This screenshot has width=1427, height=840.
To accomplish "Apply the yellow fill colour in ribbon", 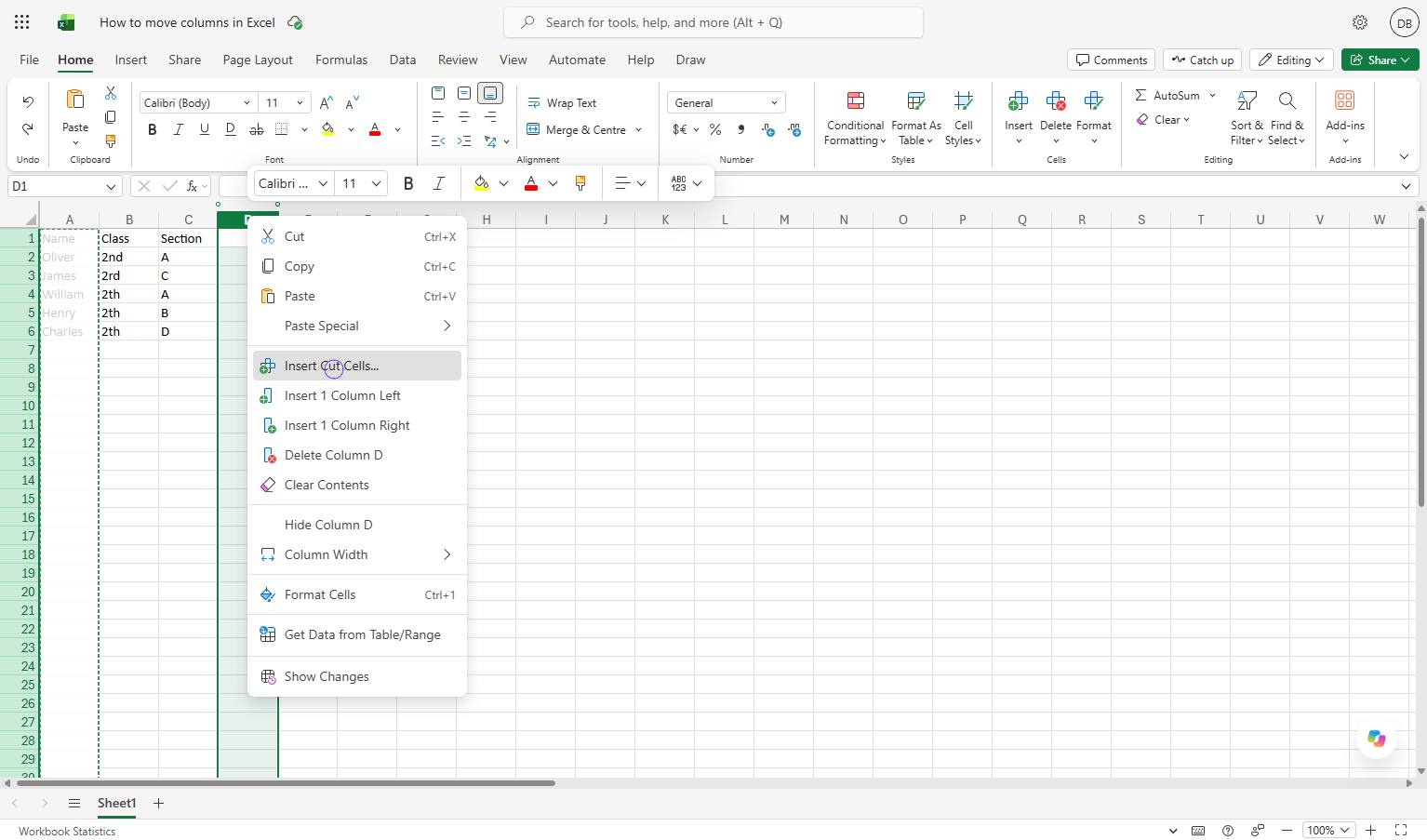I will pos(328,129).
